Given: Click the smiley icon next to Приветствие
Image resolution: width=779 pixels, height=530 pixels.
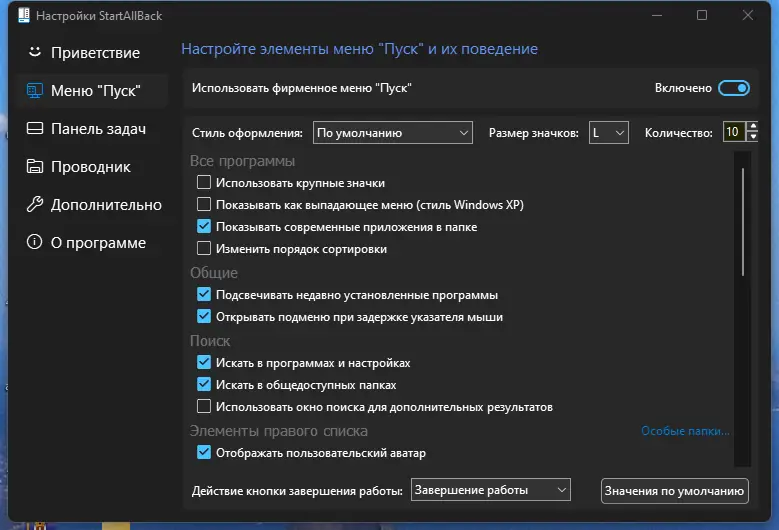Looking at the screenshot, I should coord(34,52).
